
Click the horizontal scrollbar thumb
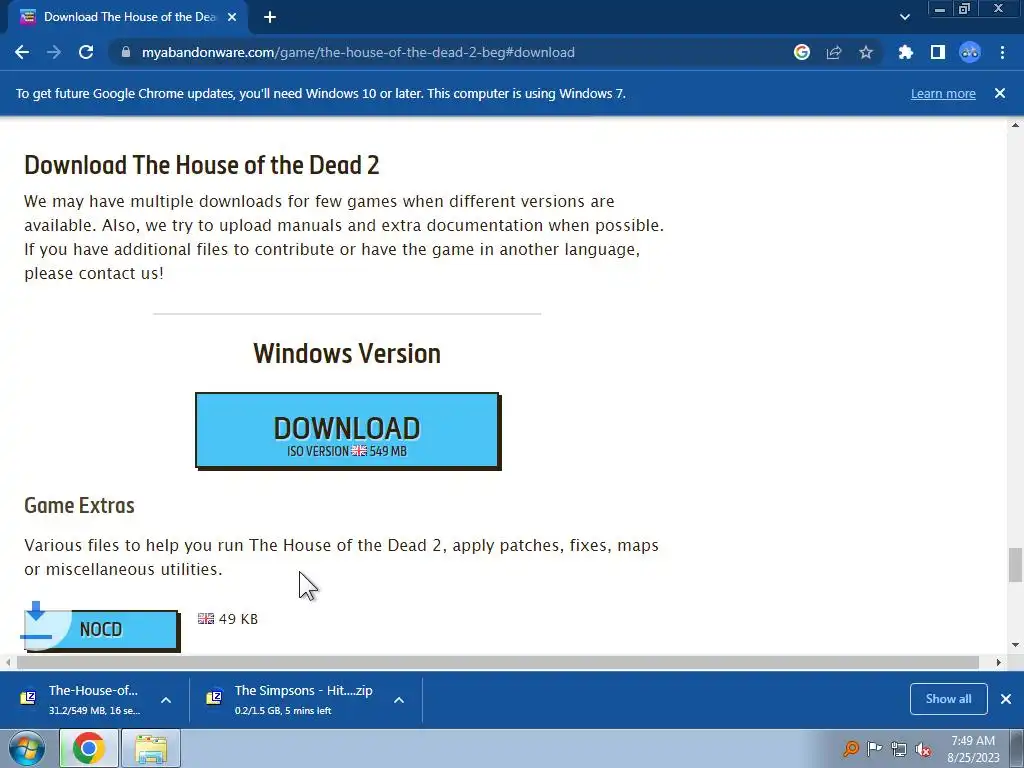point(498,662)
